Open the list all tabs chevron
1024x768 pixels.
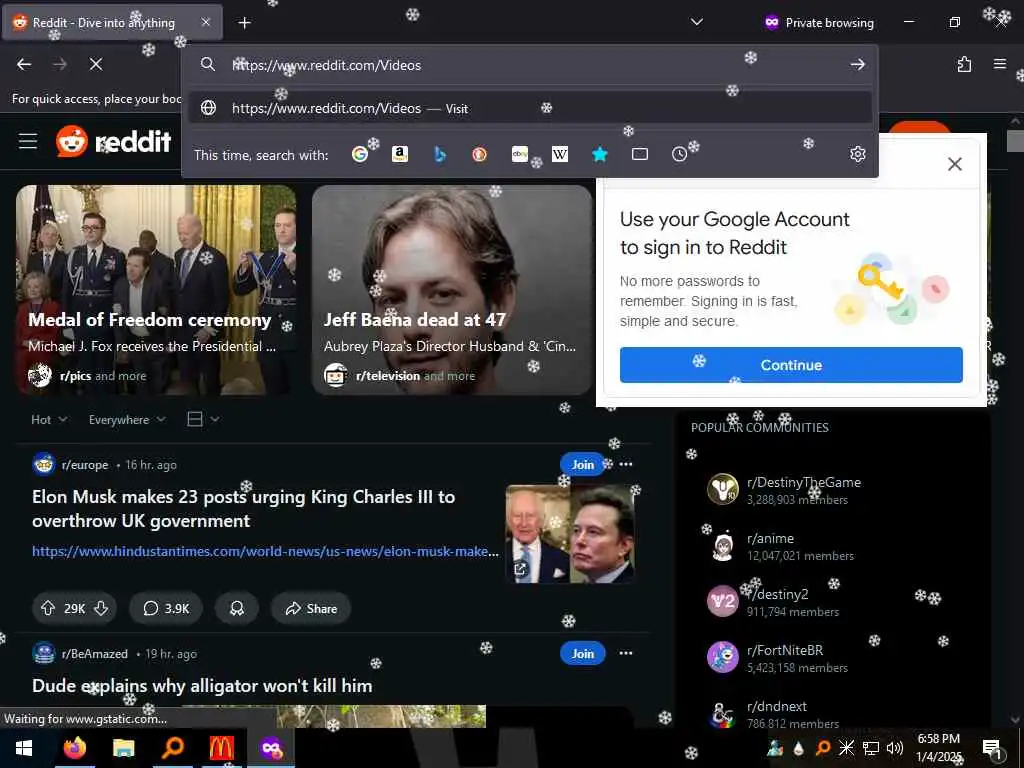pyautogui.click(x=697, y=22)
